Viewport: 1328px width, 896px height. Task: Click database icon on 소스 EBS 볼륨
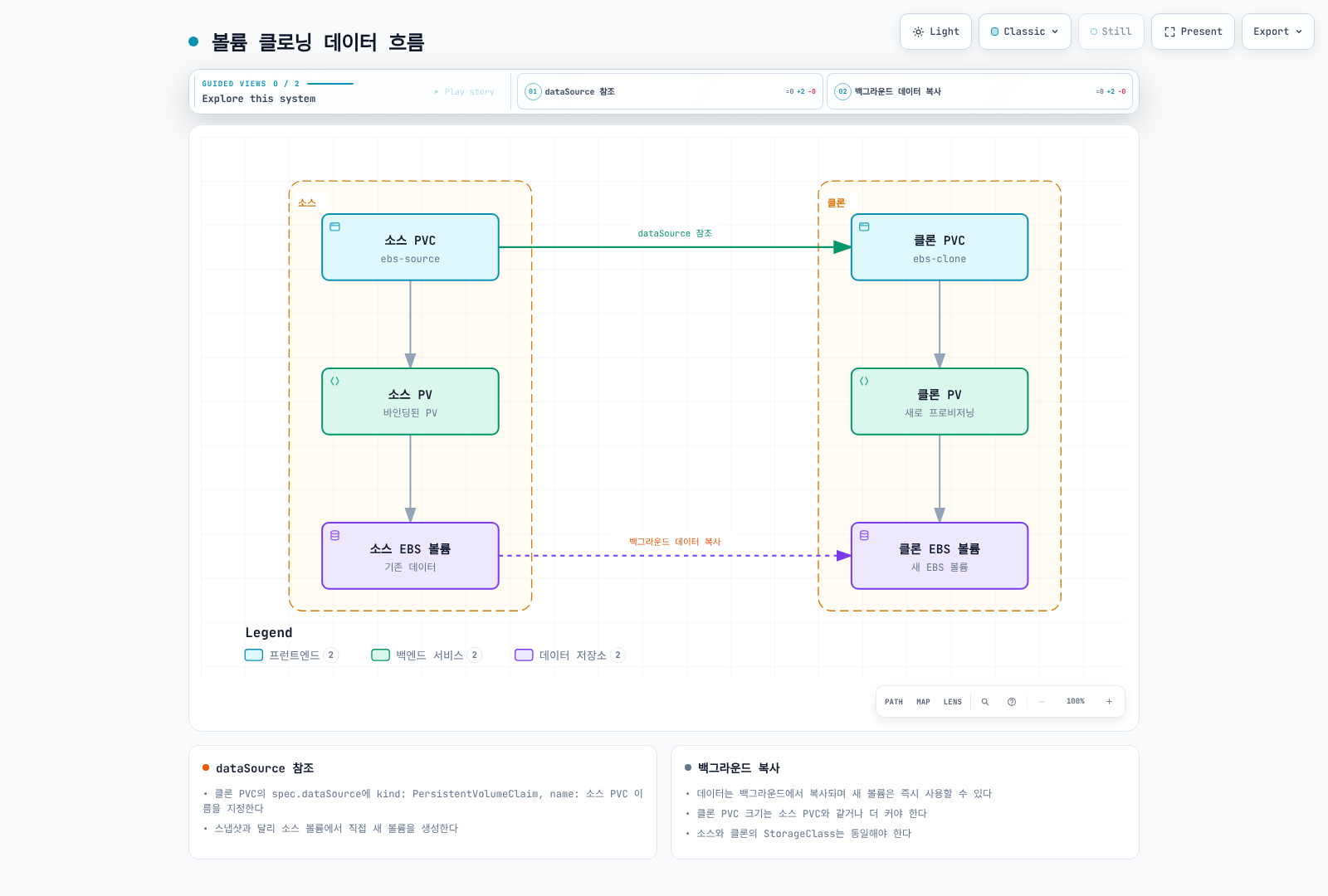pyautogui.click(x=335, y=535)
